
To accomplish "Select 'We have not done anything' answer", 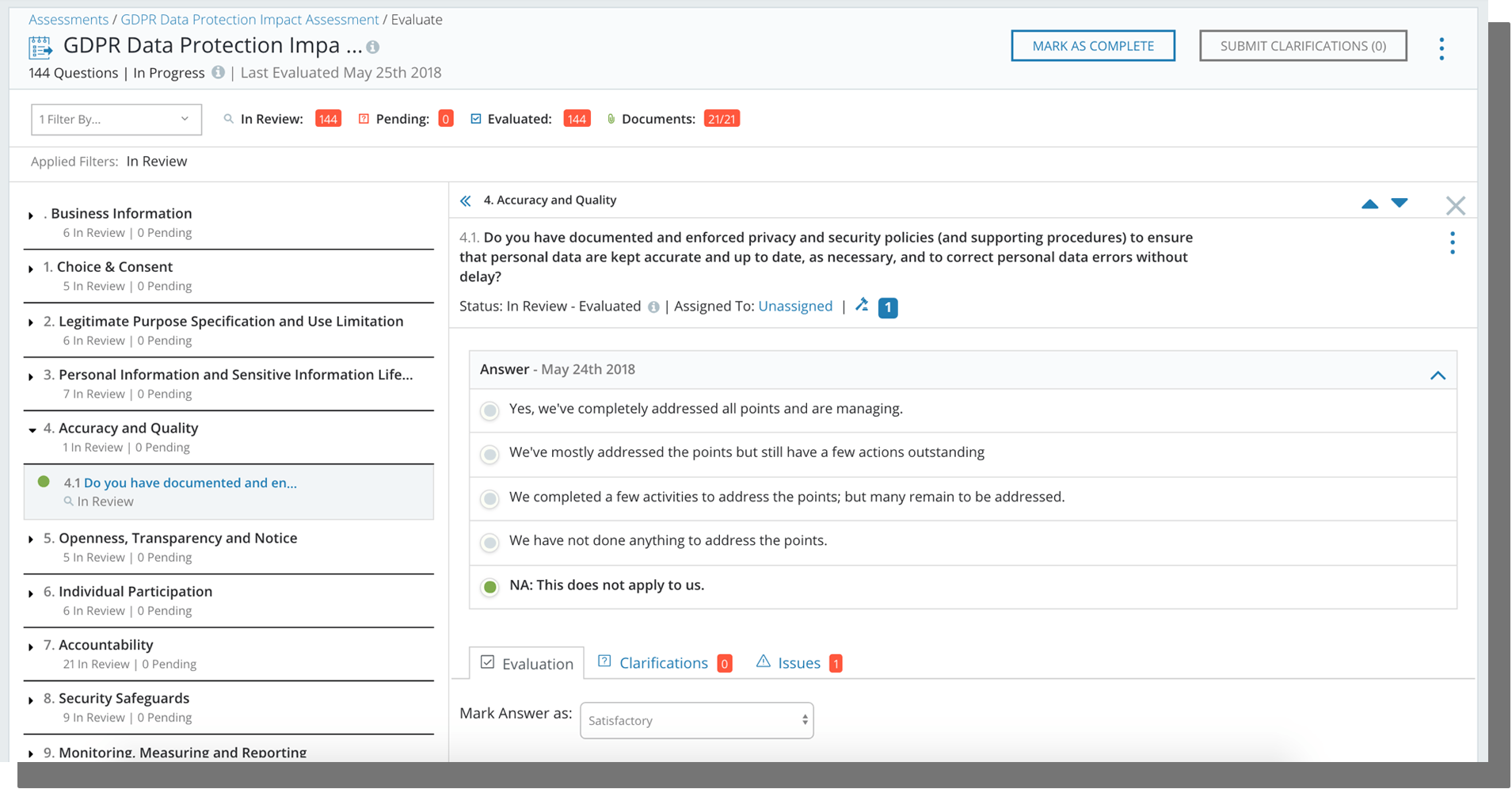I will (490, 543).
